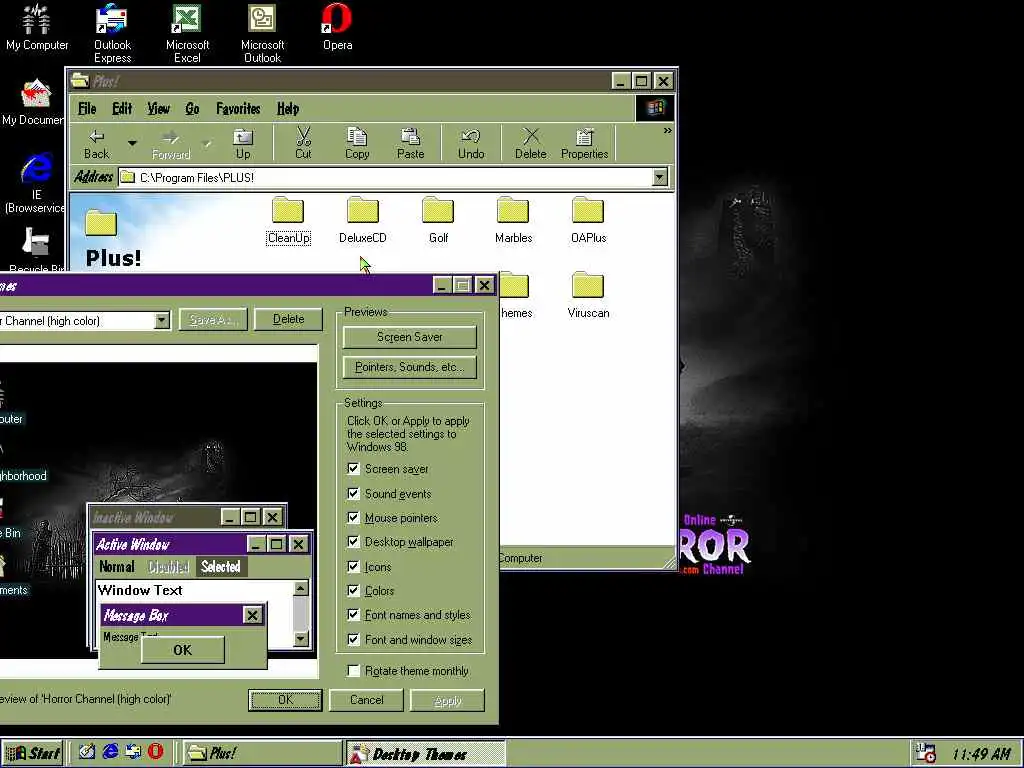Click Cancel in Desktop Themes dialog

(366, 700)
